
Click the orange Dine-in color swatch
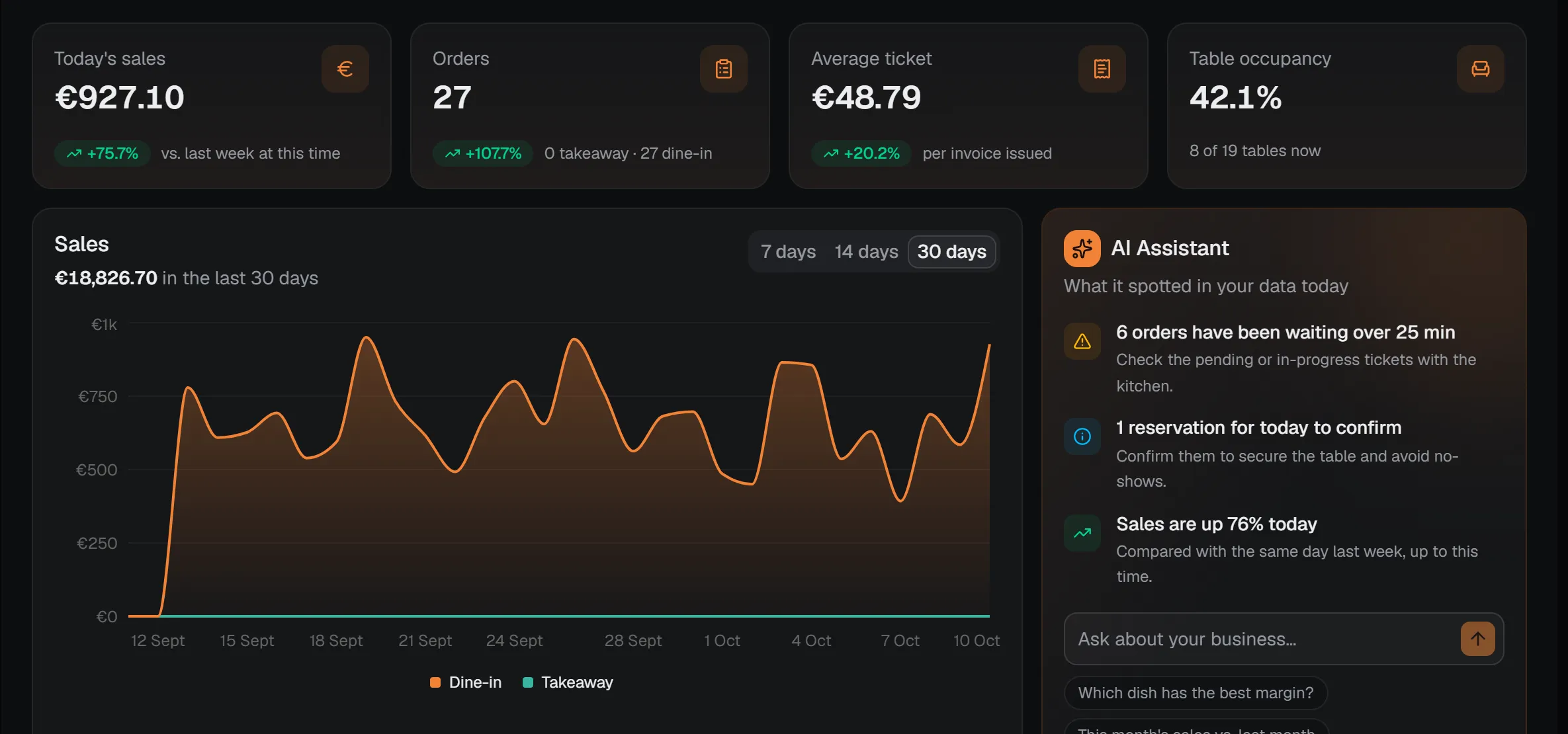click(435, 682)
